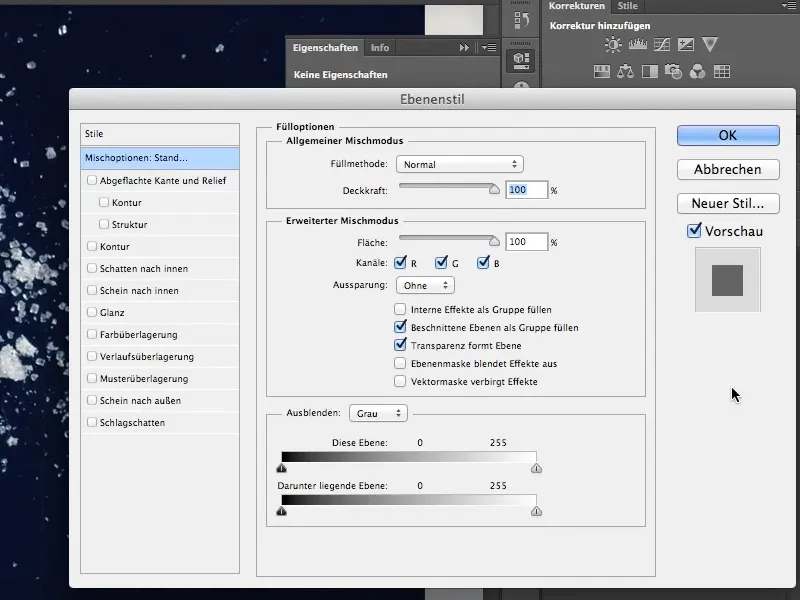Switch to the Stile tab beside Korrekturen
The width and height of the screenshot is (800, 600).
[x=627, y=6]
